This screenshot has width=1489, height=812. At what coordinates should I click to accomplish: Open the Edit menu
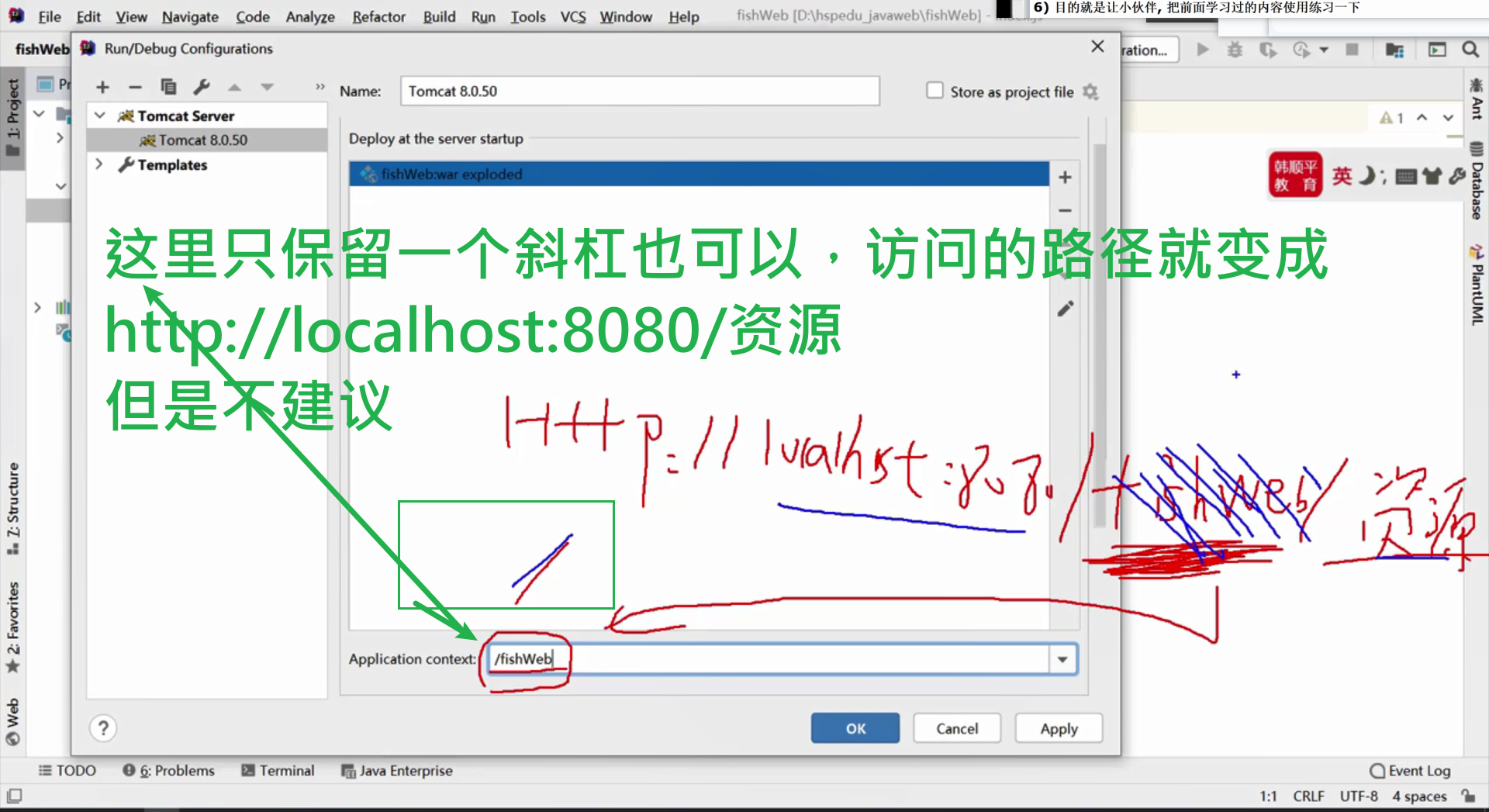click(88, 16)
